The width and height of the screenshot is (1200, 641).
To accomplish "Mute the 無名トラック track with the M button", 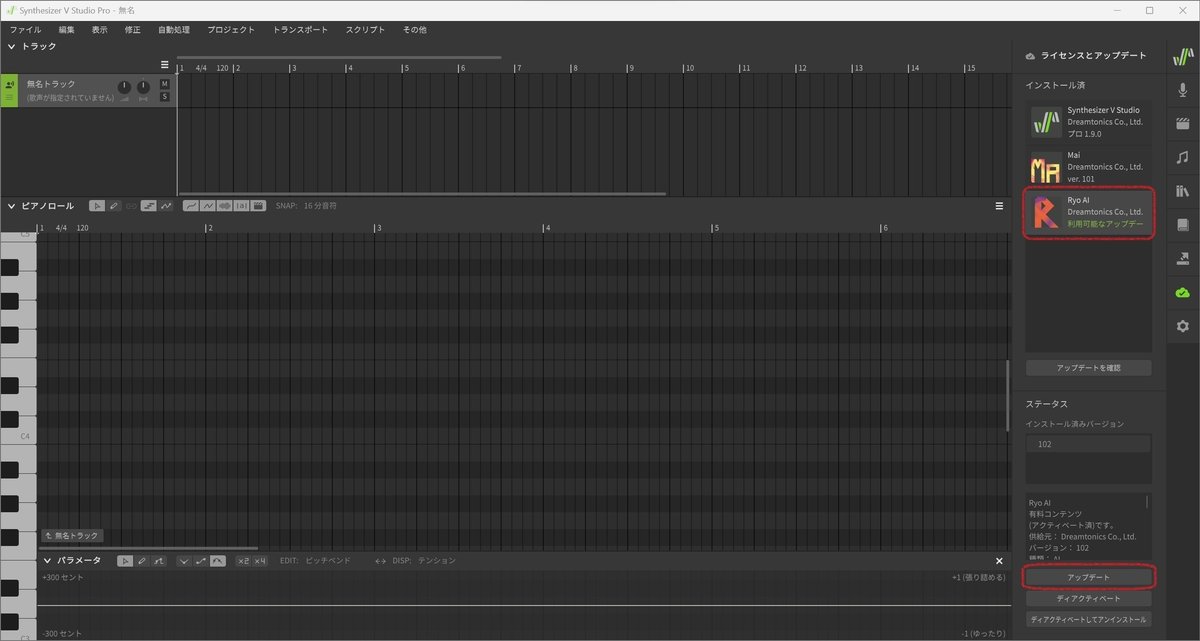I will click(164, 84).
